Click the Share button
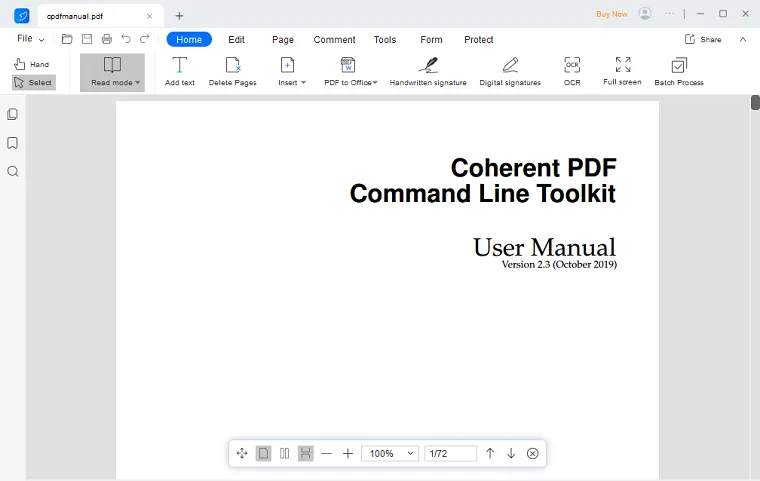 [x=703, y=39]
